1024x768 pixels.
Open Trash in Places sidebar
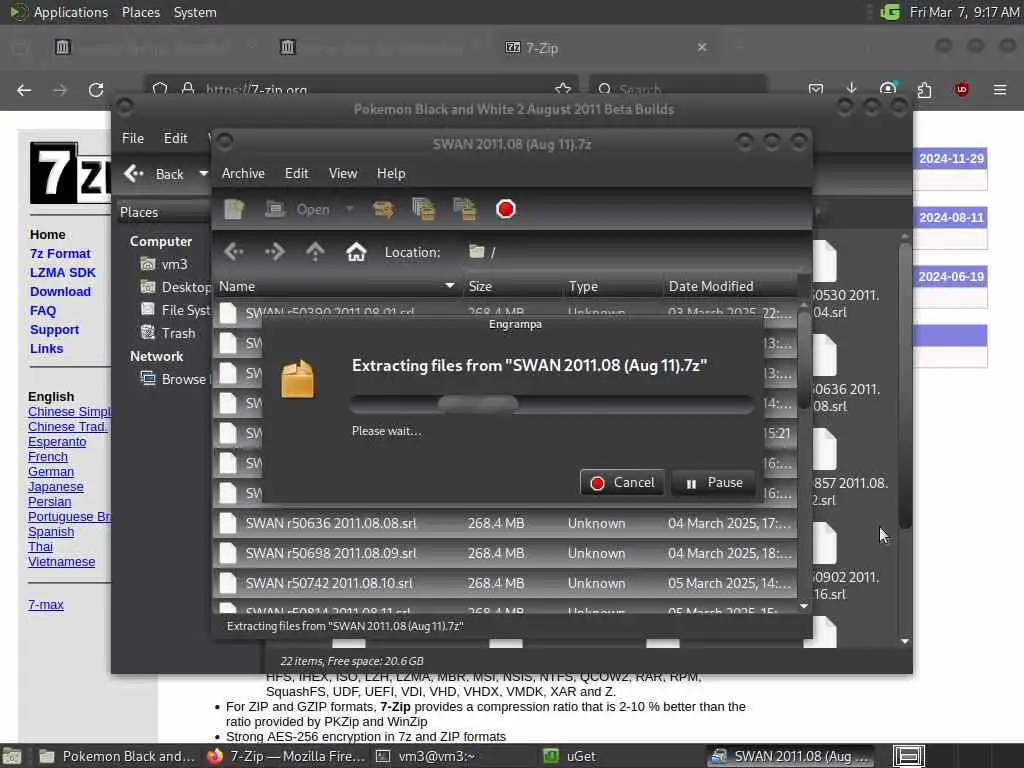168,333
